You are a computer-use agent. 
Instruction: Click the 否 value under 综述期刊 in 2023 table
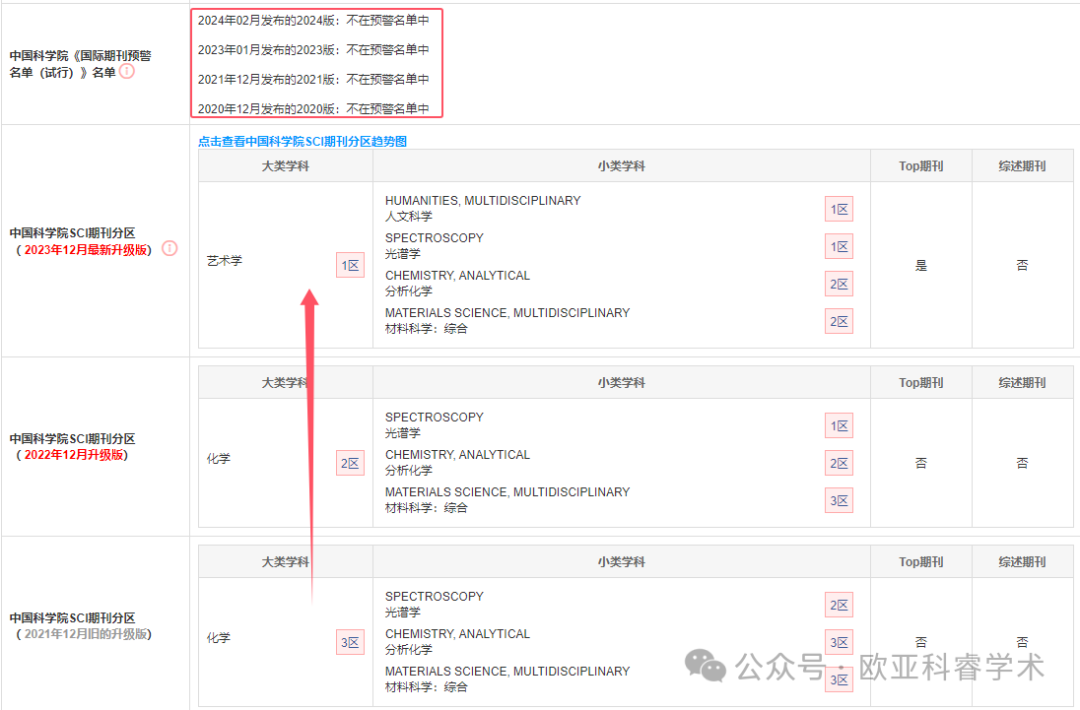1022,265
